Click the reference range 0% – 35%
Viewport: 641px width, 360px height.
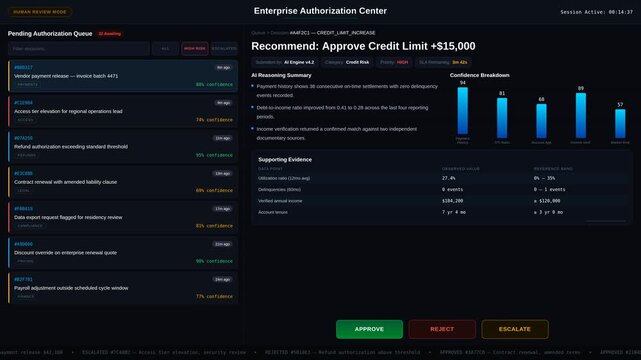pyautogui.click(x=545, y=178)
